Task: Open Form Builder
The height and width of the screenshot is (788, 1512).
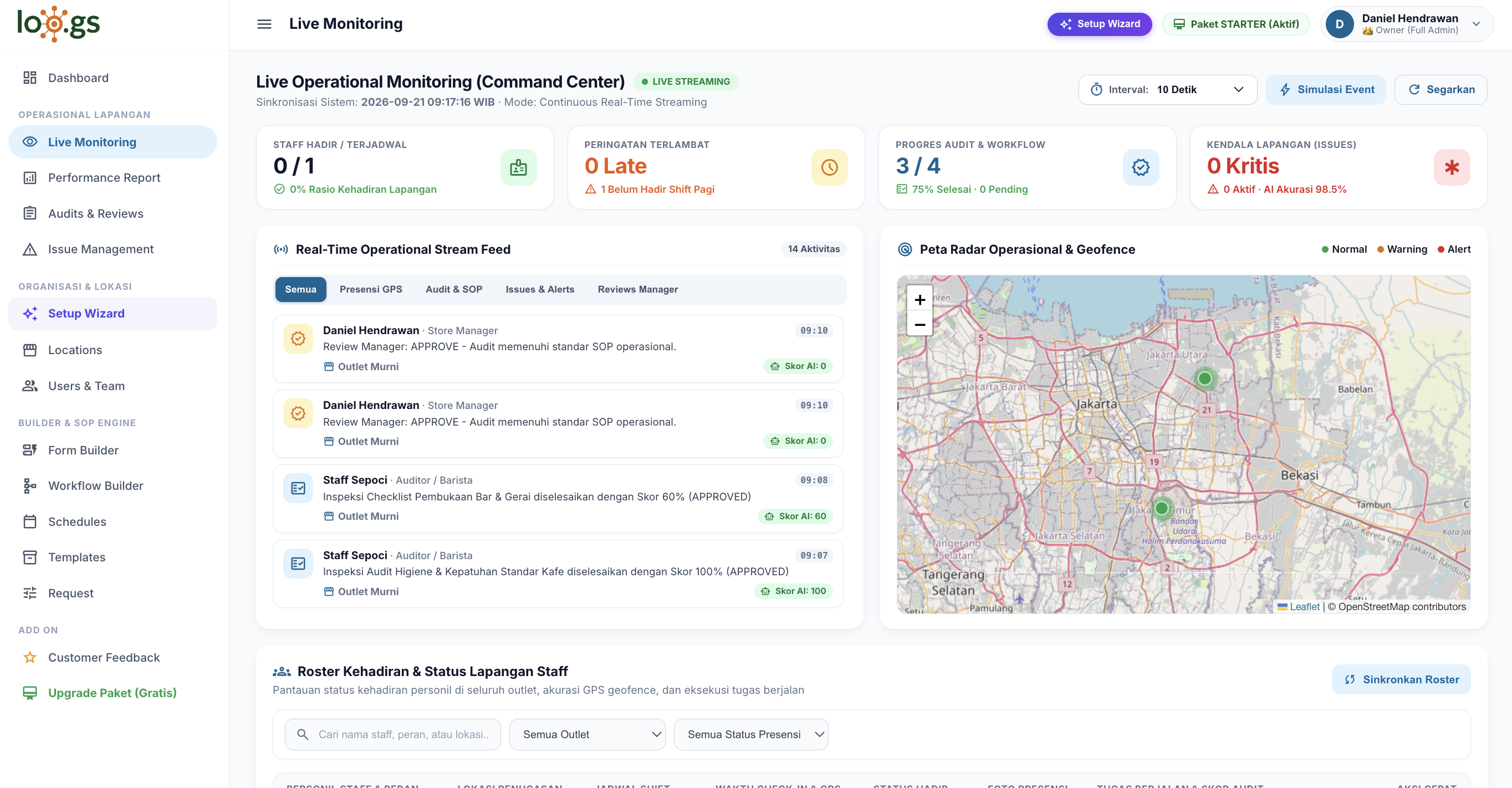Action: pos(113,450)
